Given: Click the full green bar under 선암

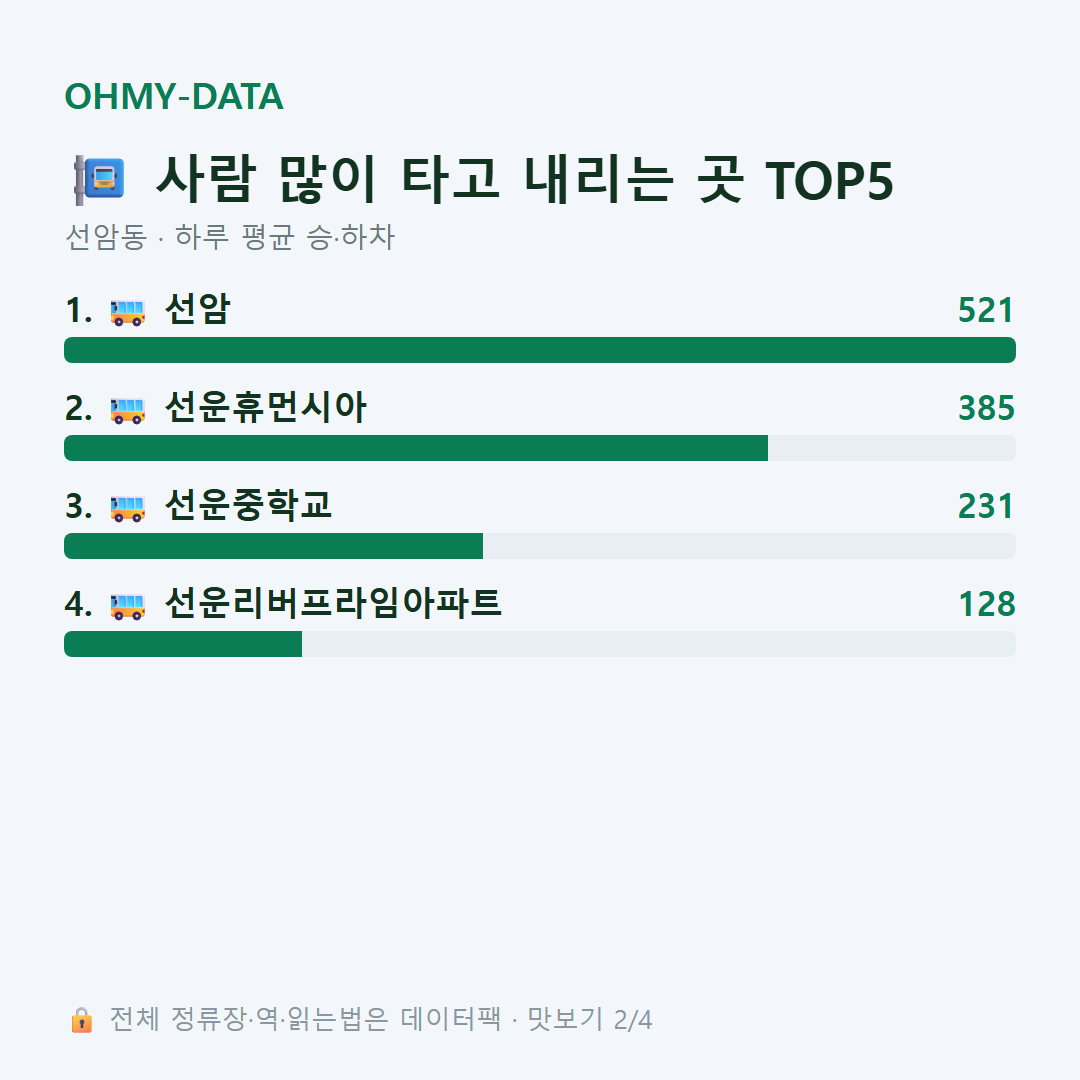Looking at the screenshot, I should coord(540,350).
